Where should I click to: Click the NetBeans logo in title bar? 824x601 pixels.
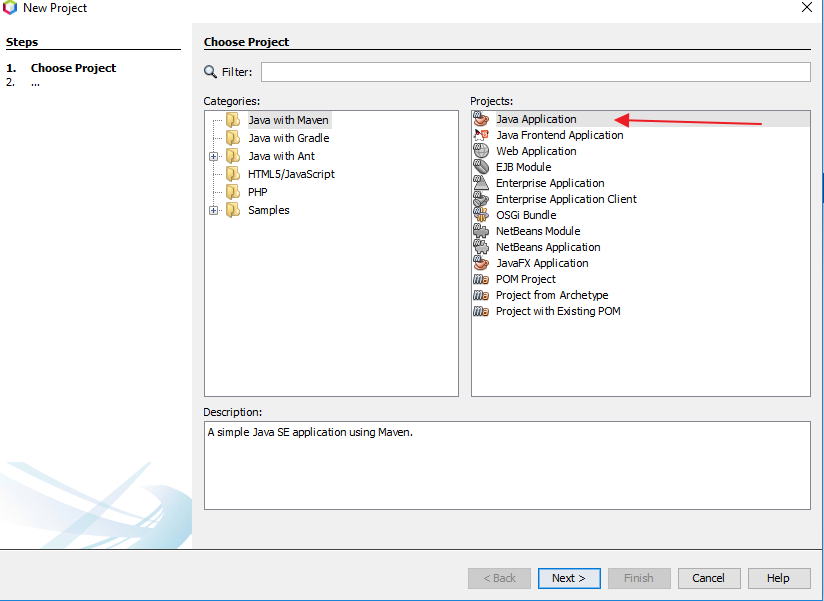pos(9,8)
